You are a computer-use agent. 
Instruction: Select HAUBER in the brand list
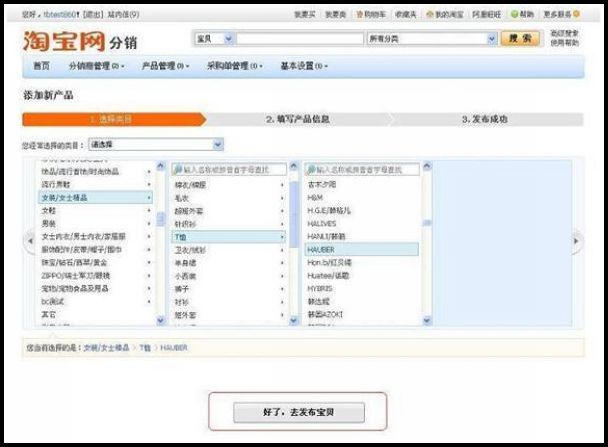point(320,249)
